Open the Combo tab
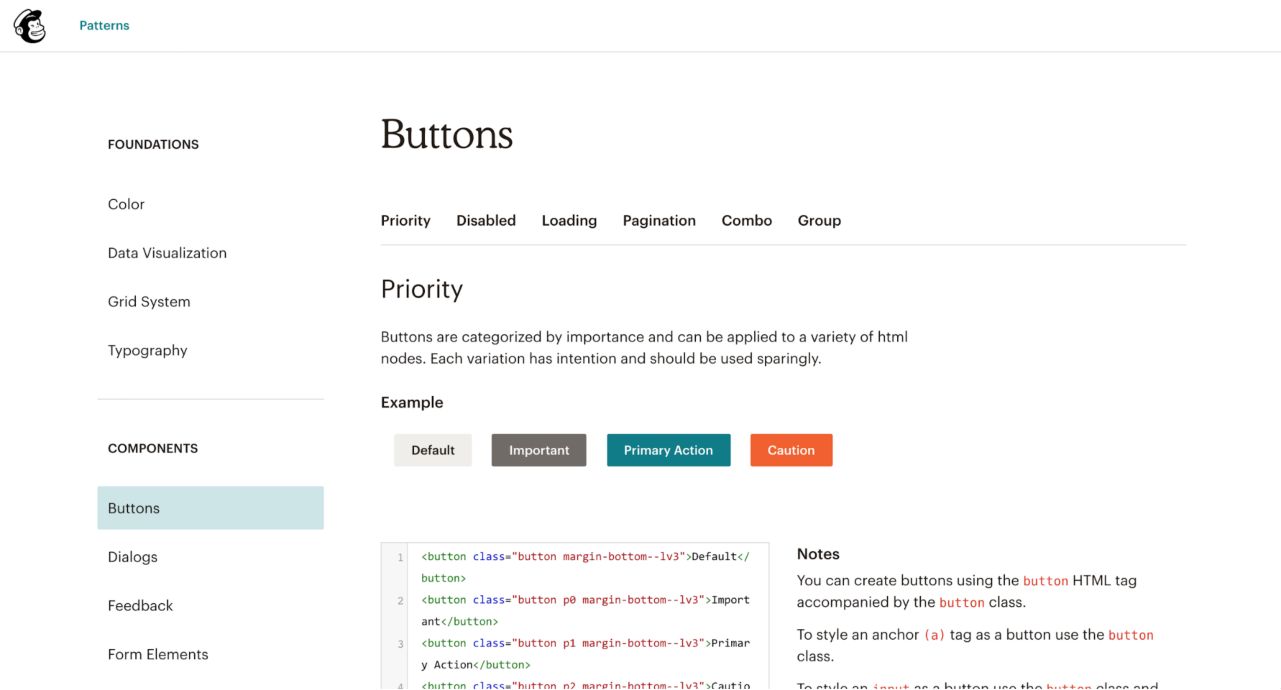The height and width of the screenshot is (690, 1281). click(746, 220)
